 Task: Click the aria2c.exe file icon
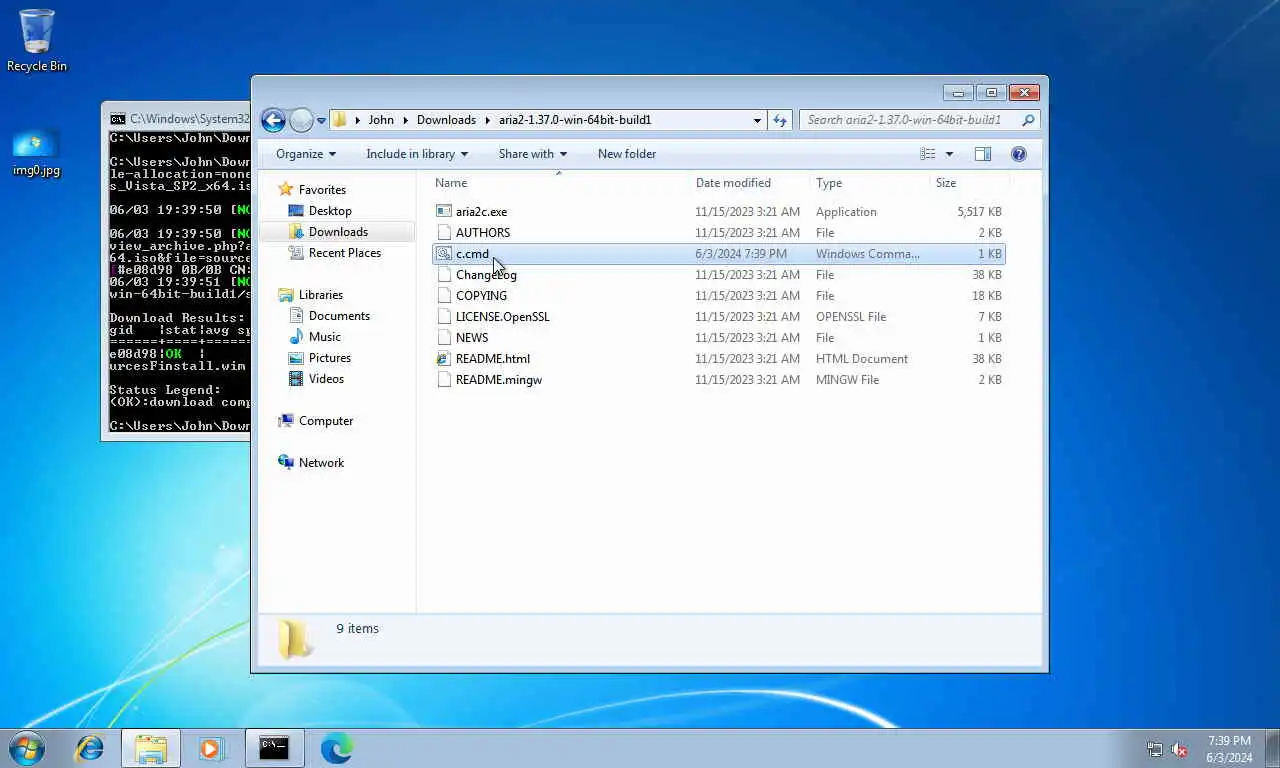(x=444, y=212)
